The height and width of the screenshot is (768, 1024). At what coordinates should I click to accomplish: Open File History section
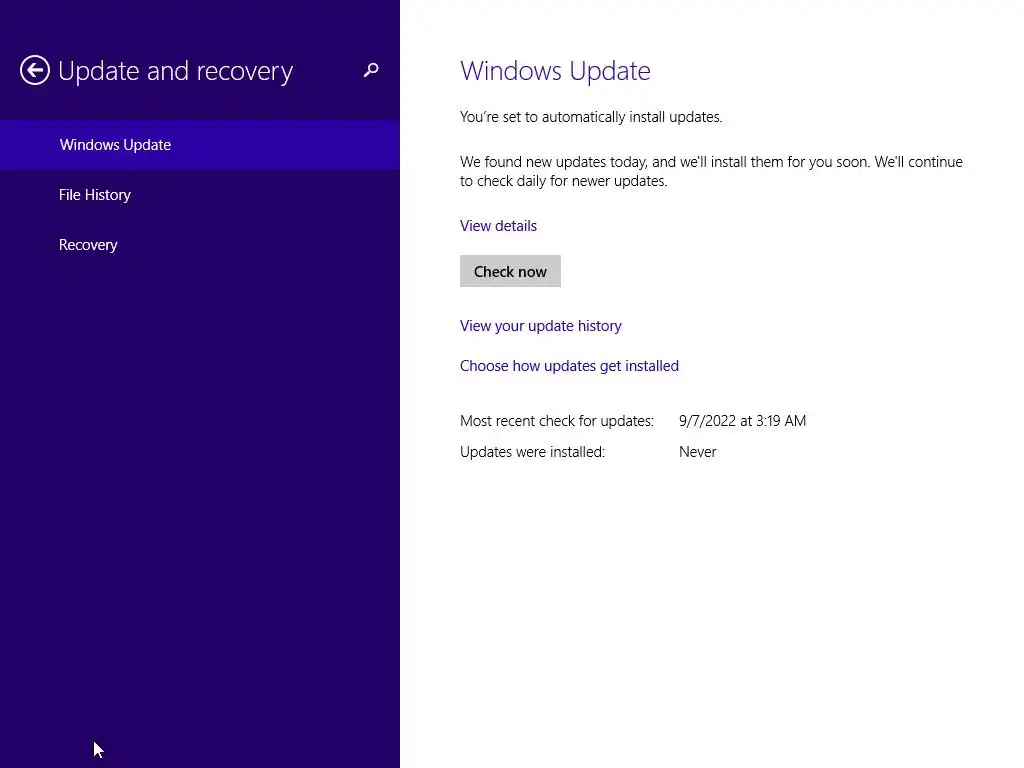tap(200, 195)
